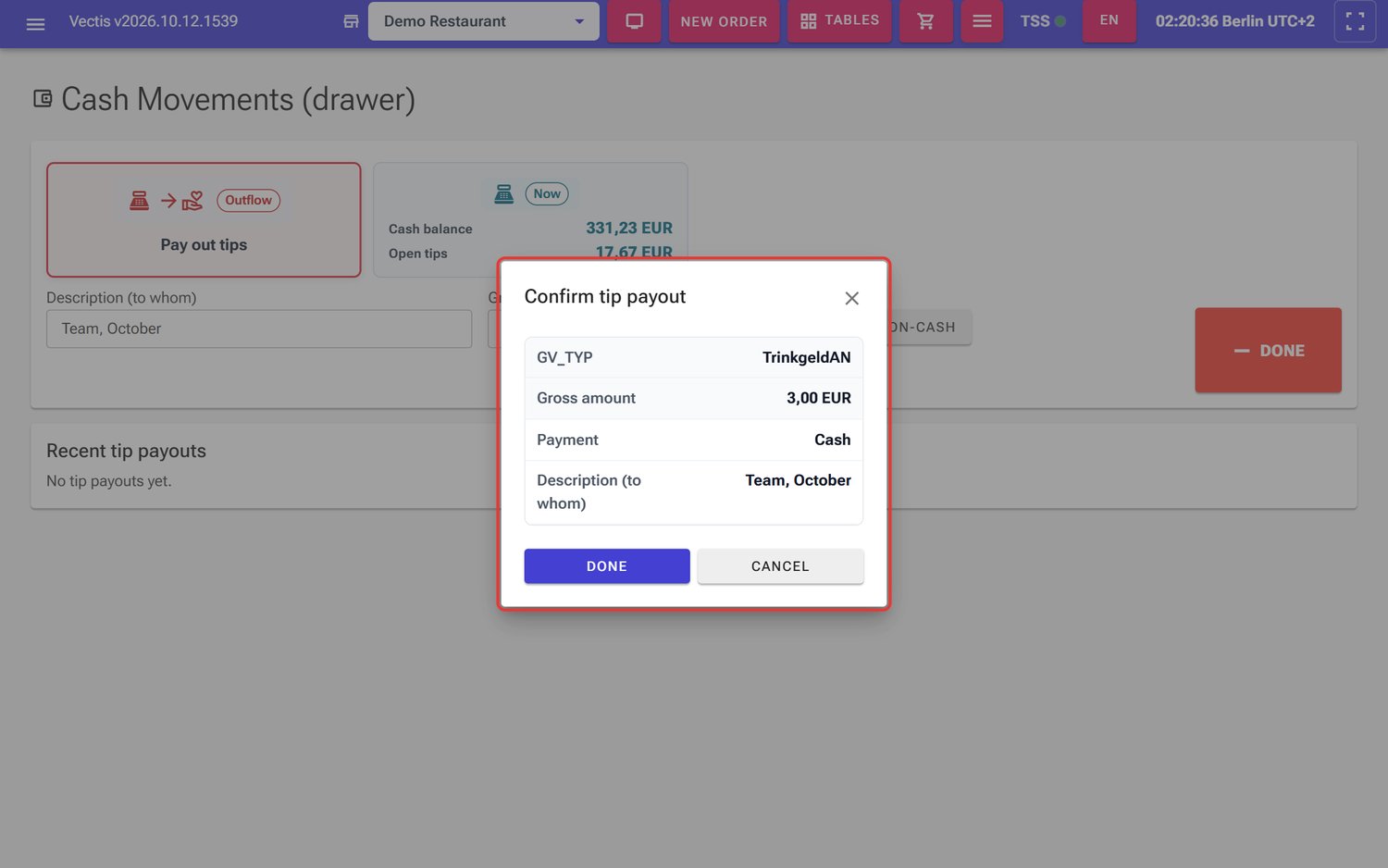
Task: Check the TSS status indicator
Action: (x=1043, y=21)
